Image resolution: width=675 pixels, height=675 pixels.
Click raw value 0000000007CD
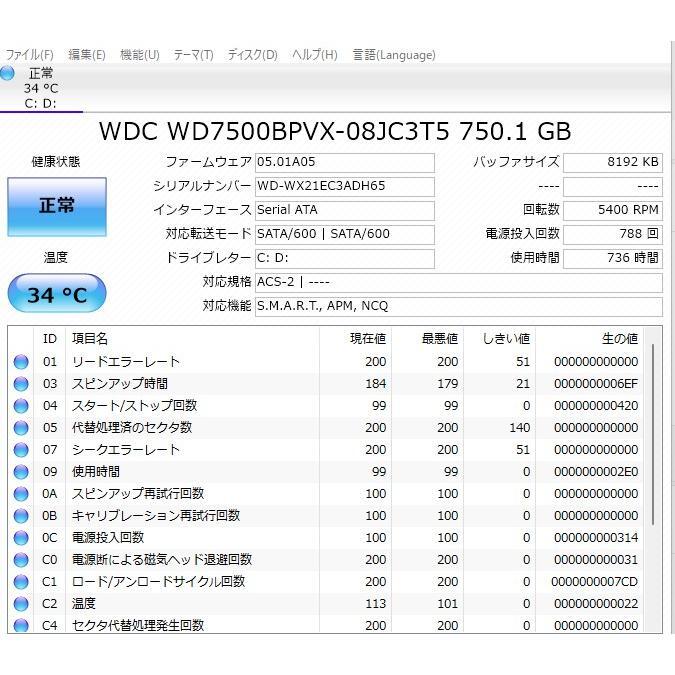(594, 582)
